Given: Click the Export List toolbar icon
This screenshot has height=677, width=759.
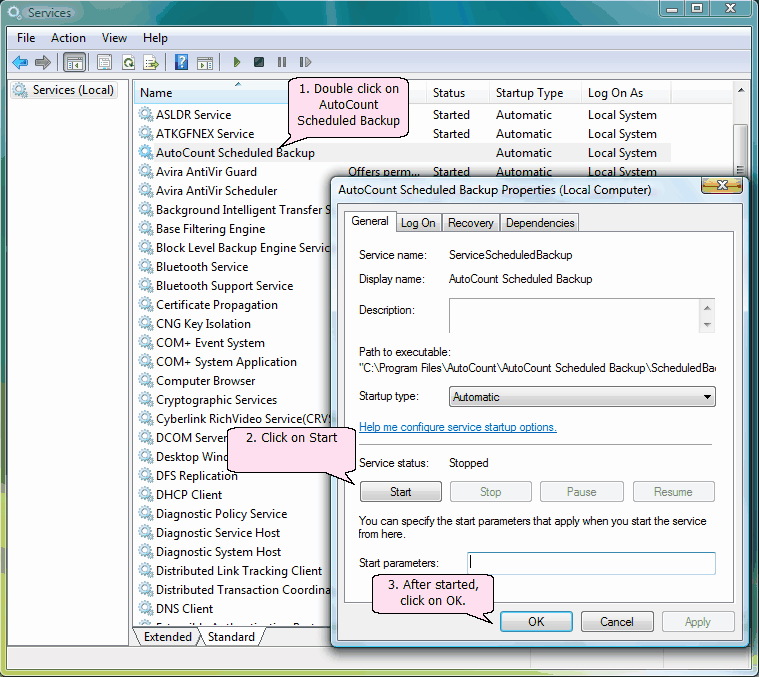Looking at the screenshot, I should tap(151, 62).
